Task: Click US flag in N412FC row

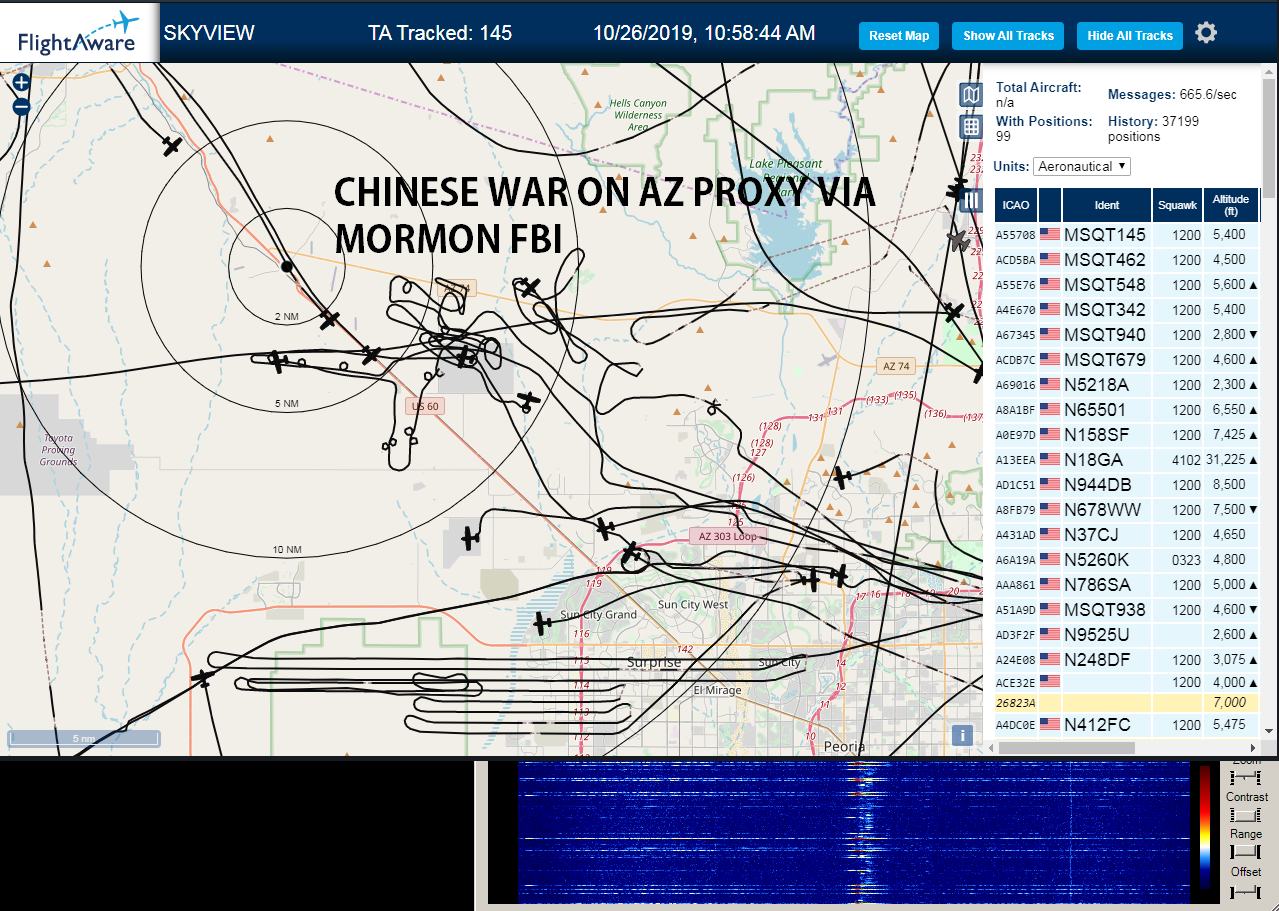Action: coord(1050,724)
